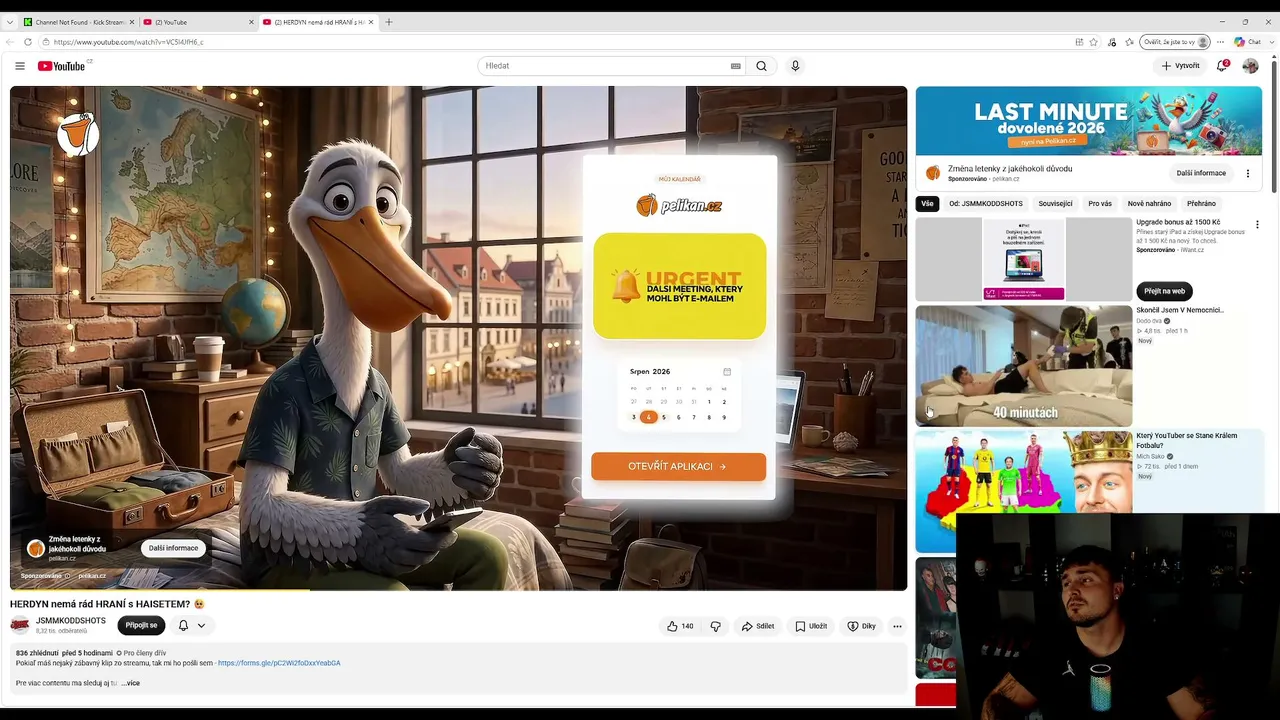1280x720 pixels.
Task: Like the video with thumbs up
Action: 681,626
